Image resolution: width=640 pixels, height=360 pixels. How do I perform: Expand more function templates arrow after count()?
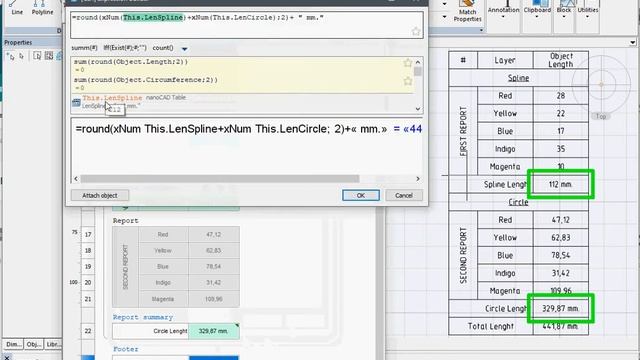[x=184, y=49]
